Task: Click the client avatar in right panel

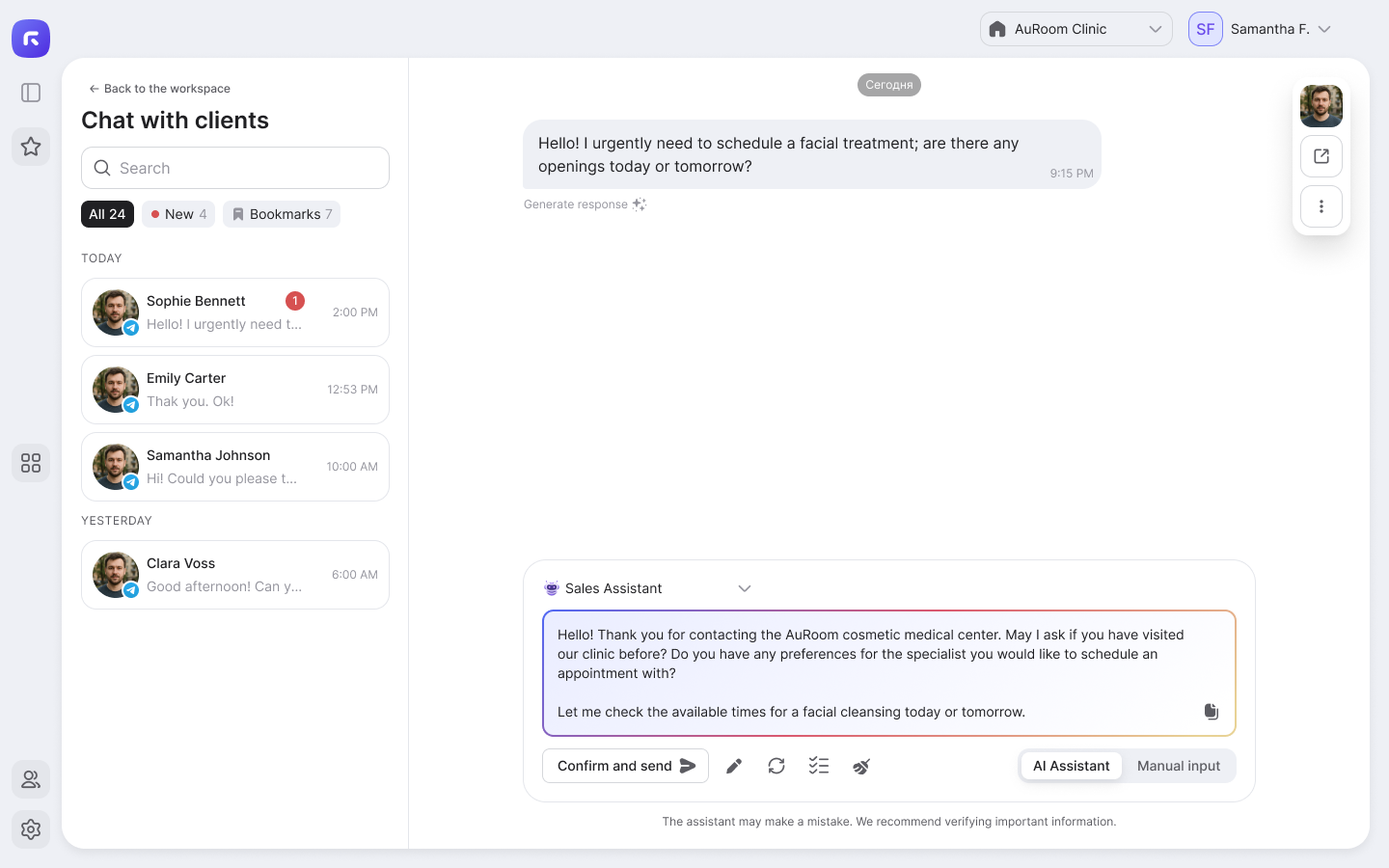Action: [x=1321, y=106]
